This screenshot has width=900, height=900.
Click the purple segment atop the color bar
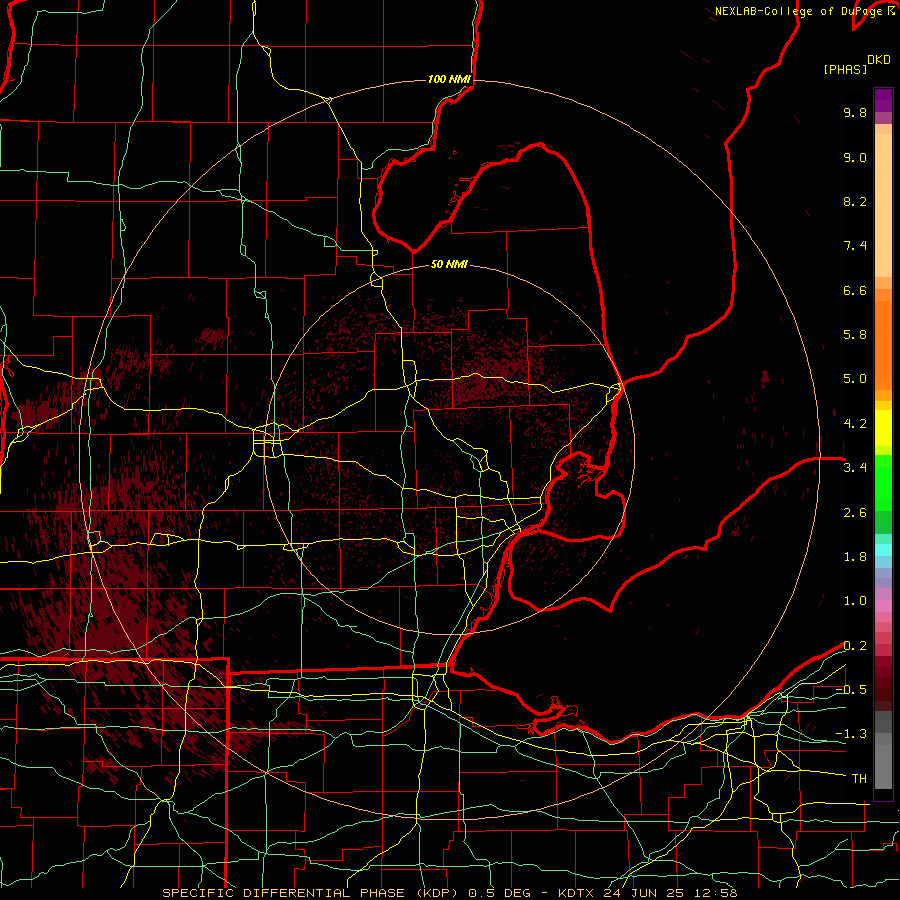883,100
